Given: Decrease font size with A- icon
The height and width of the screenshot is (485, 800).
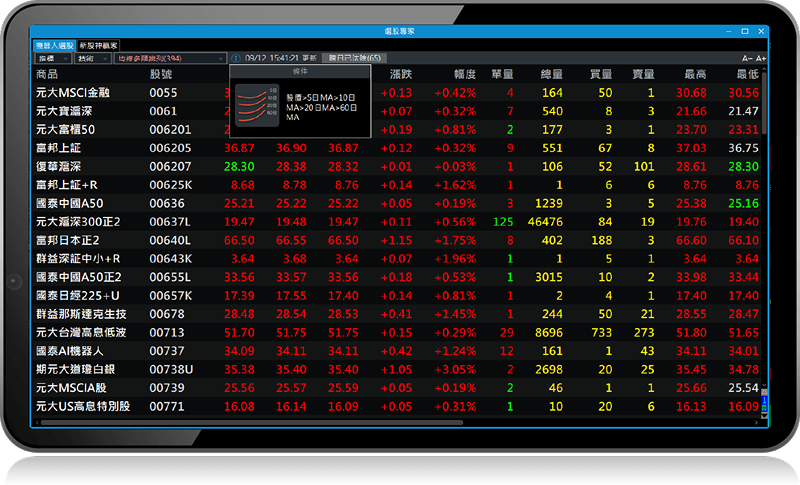Looking at the screenshot, I should (x=747, y=59).
